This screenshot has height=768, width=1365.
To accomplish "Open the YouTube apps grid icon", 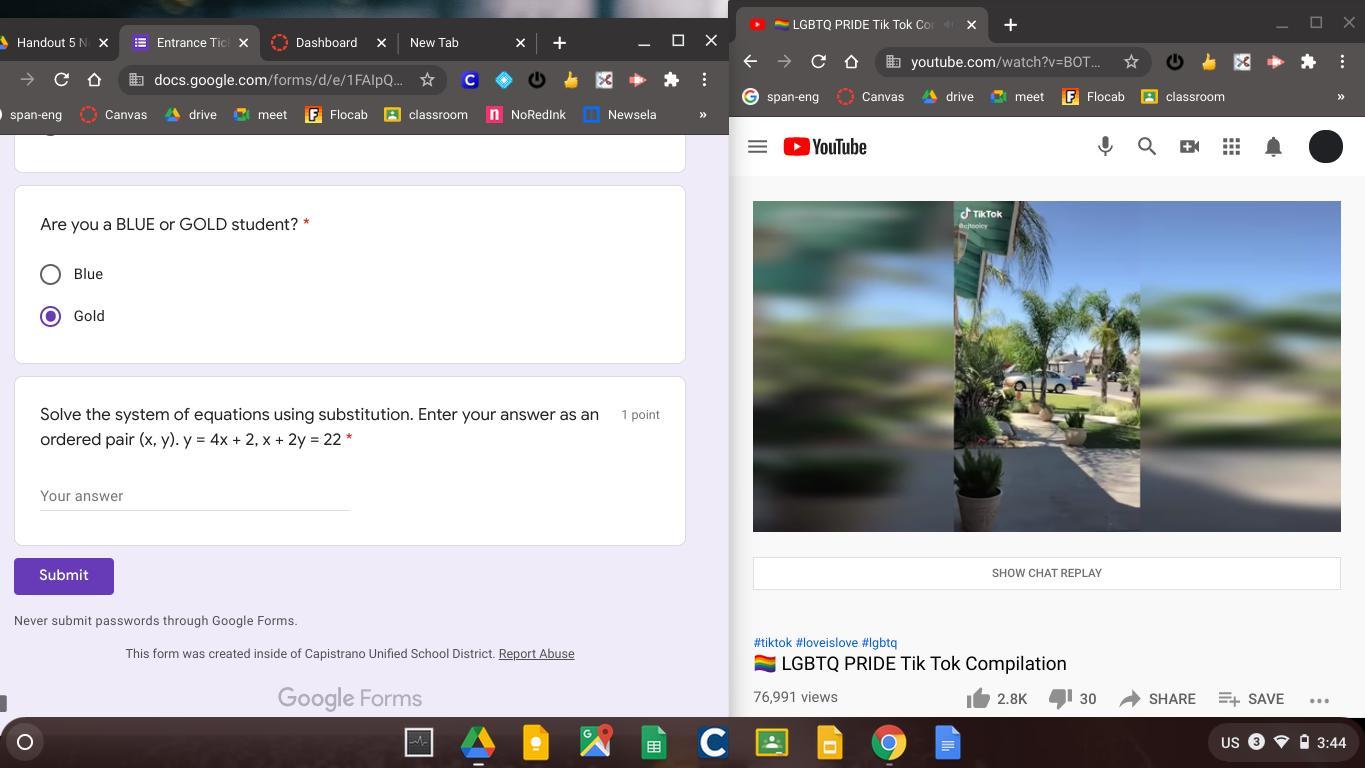I will coord(1231,147).
